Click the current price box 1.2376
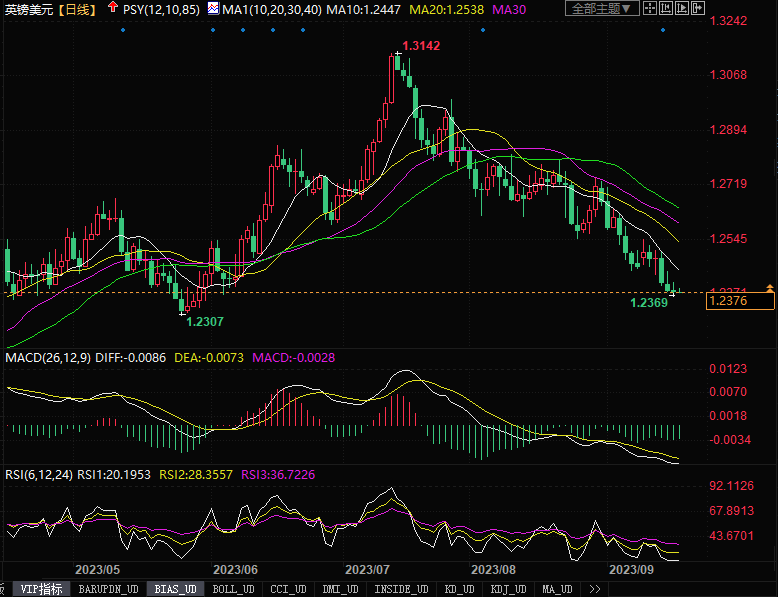This screenshot has width=778, height=597. (x=738, y=301)
